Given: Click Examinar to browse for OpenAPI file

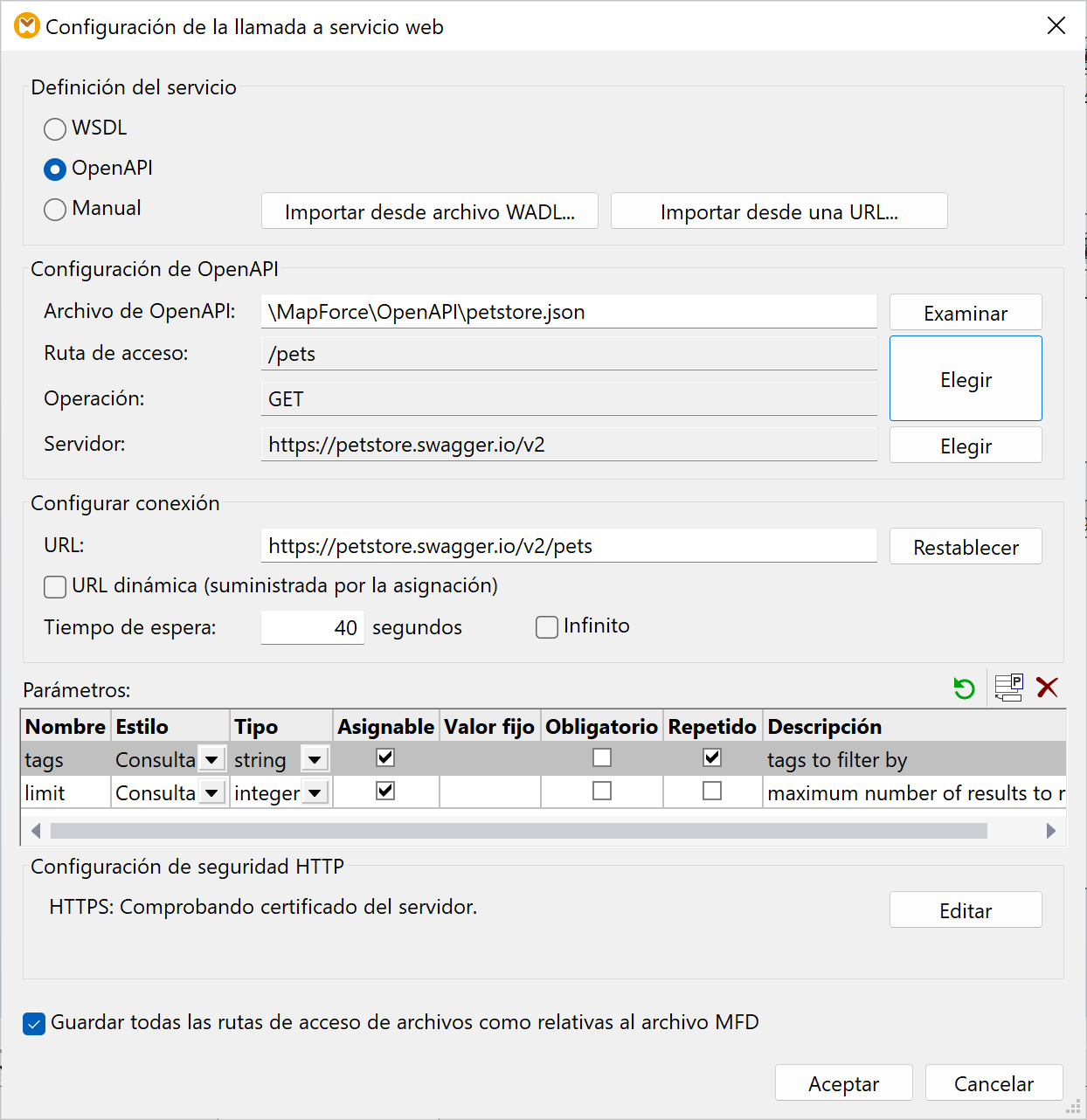Looking at the screenshot, I should pyautogui.click(x=965, y=312).
